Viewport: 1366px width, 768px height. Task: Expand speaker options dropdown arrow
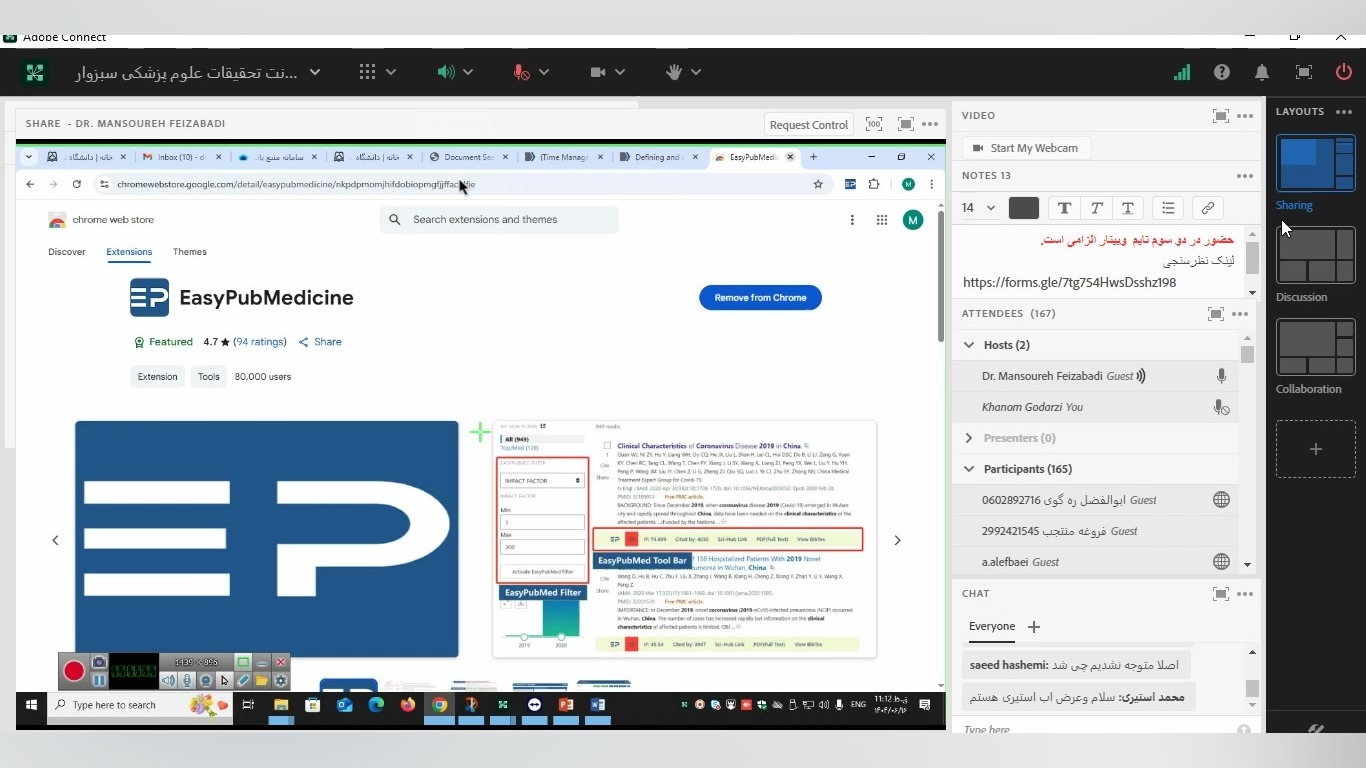pos(468,72)
